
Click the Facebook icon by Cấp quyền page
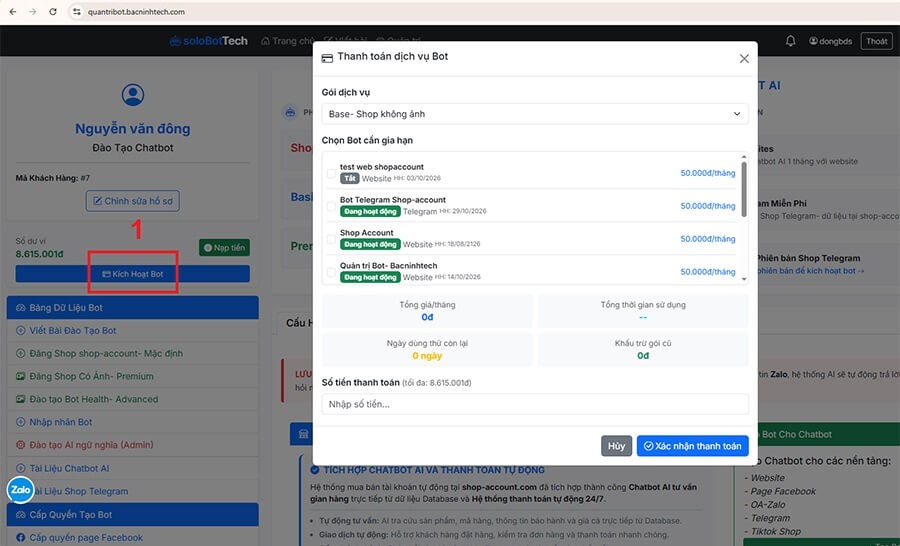21,537
